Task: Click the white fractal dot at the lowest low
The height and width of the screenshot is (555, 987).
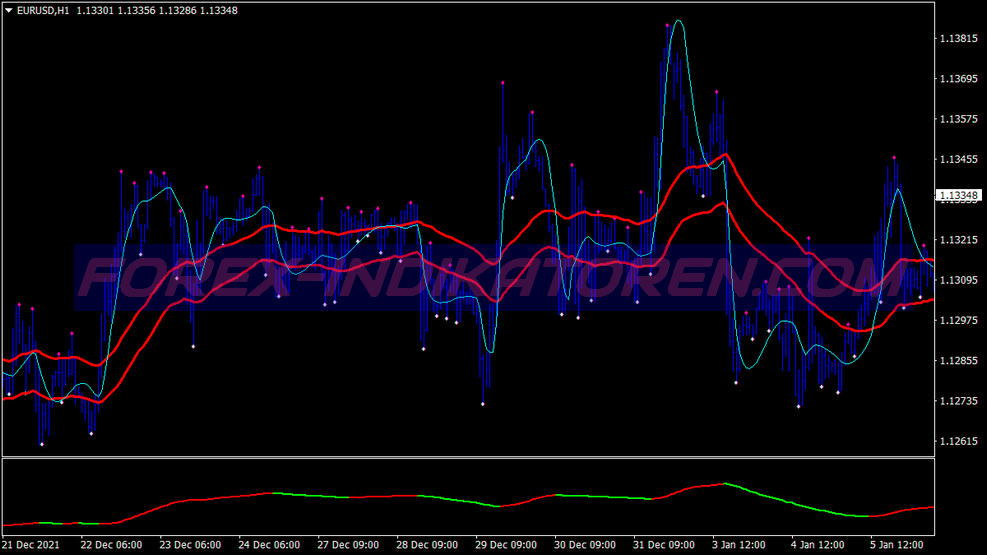Action: [x=42, y=444]
